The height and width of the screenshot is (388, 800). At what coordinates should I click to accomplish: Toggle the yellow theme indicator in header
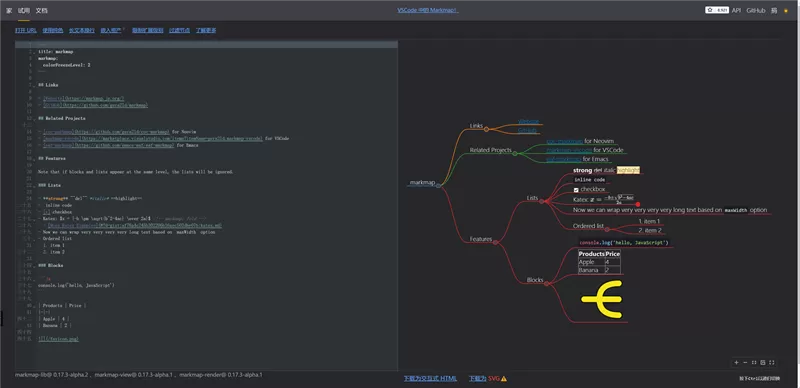coord(786,11)
